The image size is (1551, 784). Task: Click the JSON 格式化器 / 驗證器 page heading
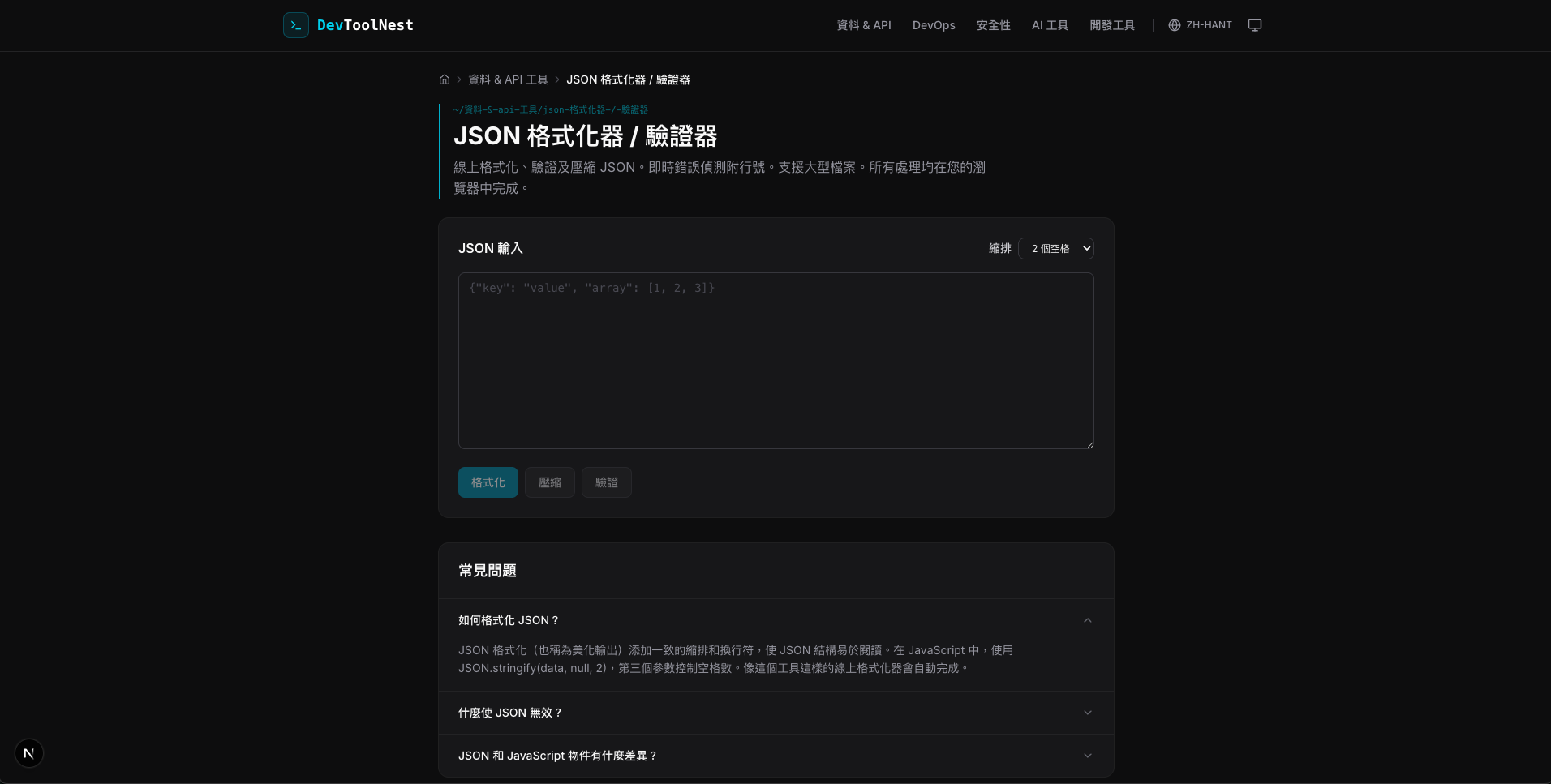(586, 136)
